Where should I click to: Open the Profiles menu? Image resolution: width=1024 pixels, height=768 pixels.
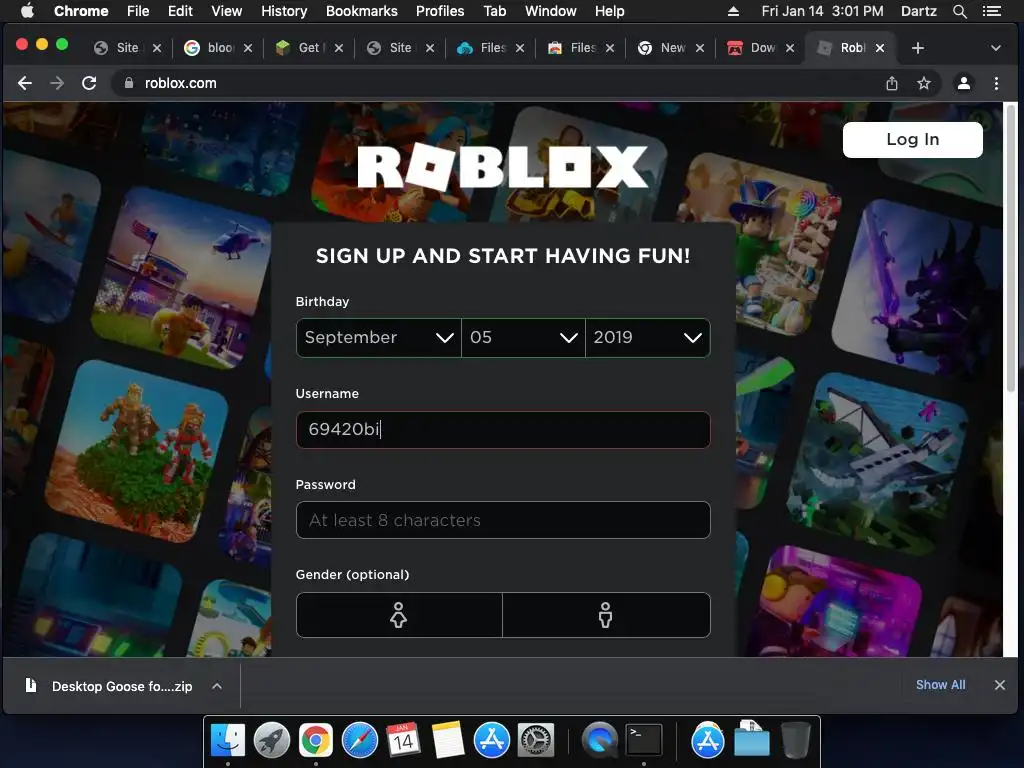tap(440, 11)
